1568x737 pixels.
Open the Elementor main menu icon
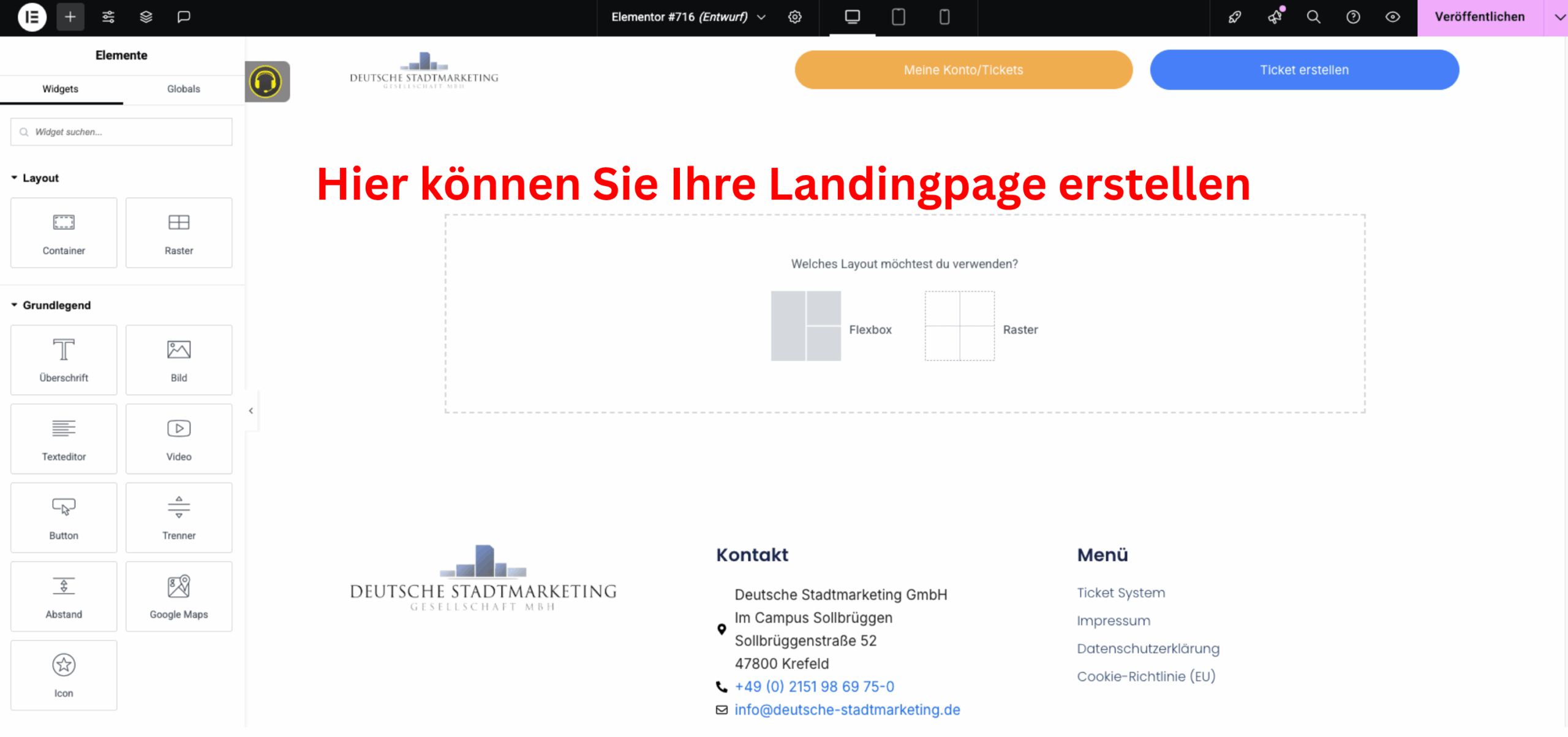pos(32,17)
